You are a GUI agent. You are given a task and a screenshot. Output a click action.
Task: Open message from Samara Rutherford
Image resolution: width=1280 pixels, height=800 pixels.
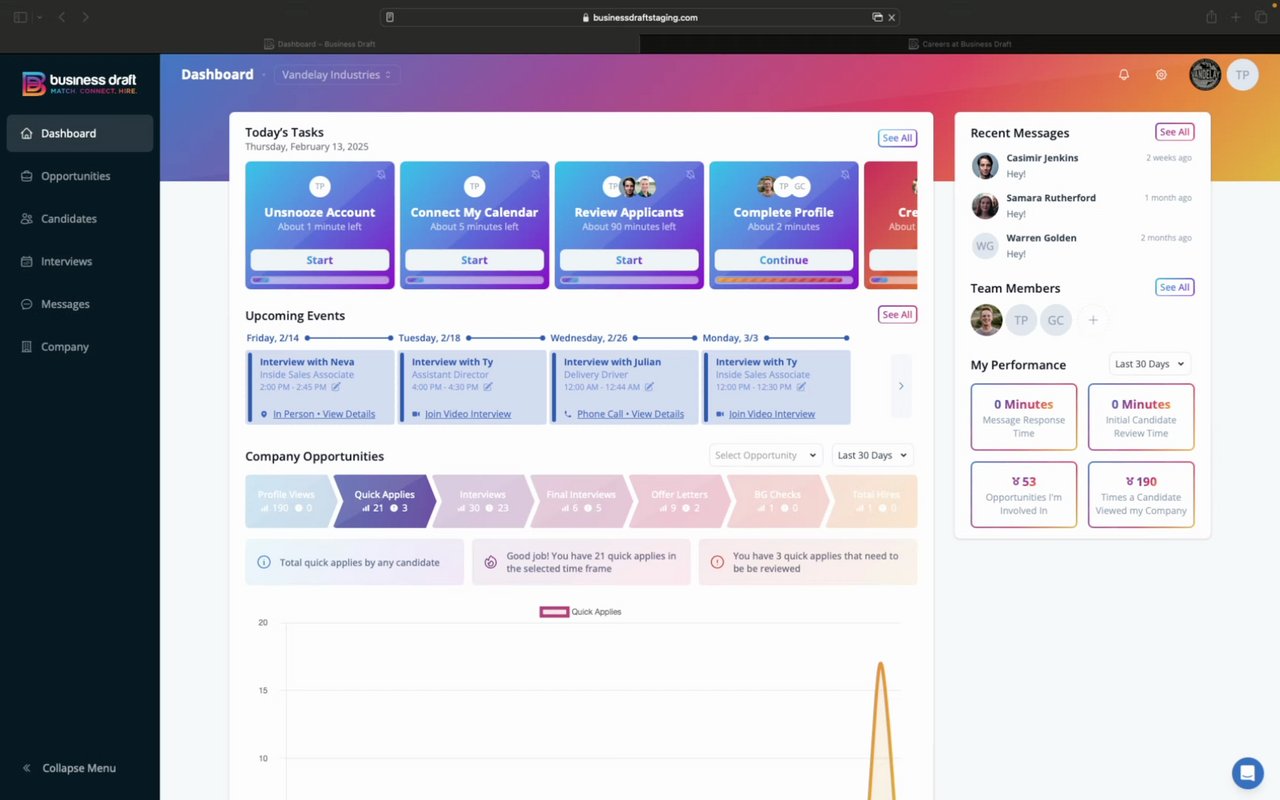coord(1082,206)
